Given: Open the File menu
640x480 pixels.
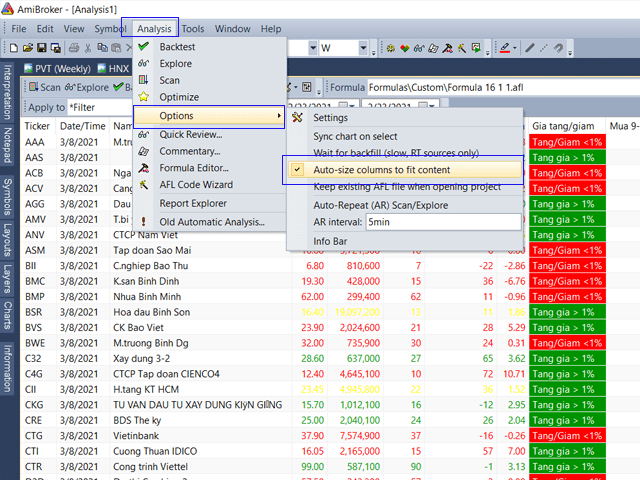Looking at the screenshot, I should pyautogui.click(x=19, y=29).
